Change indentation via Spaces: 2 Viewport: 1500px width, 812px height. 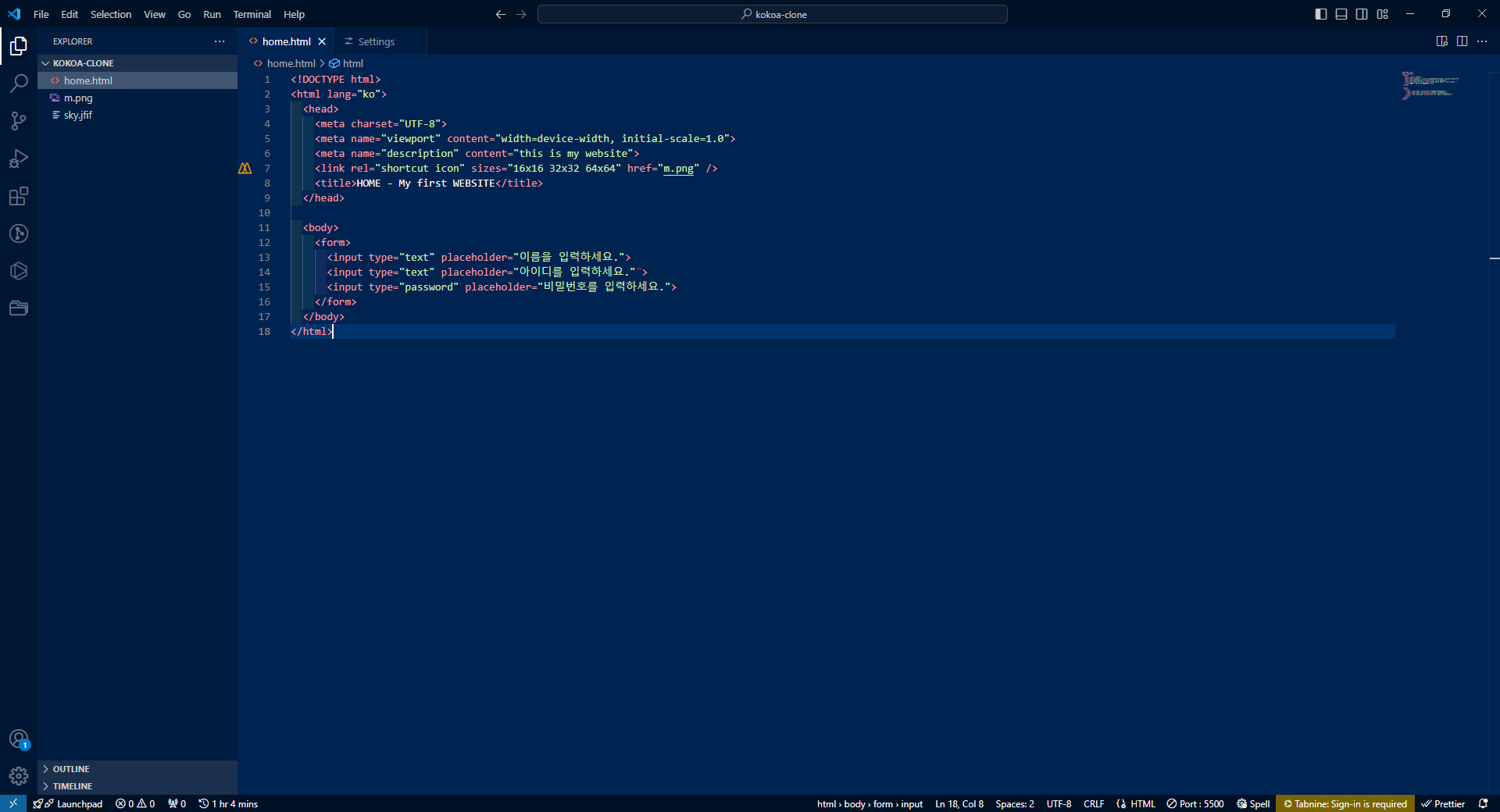click(1015, 803)
